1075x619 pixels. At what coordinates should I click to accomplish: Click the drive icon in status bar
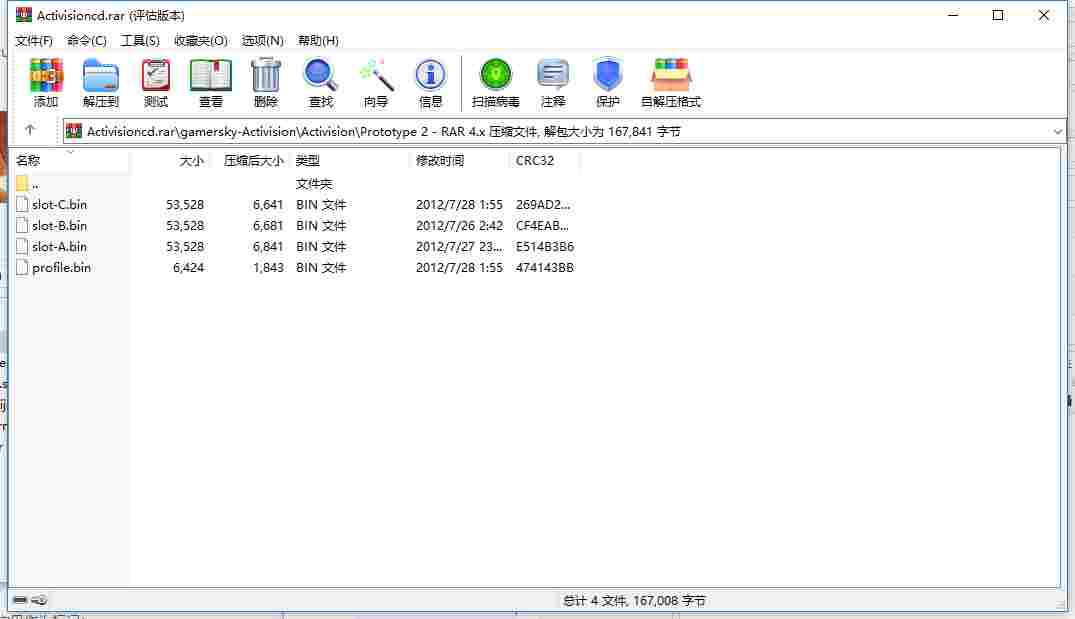click(20, 600)
